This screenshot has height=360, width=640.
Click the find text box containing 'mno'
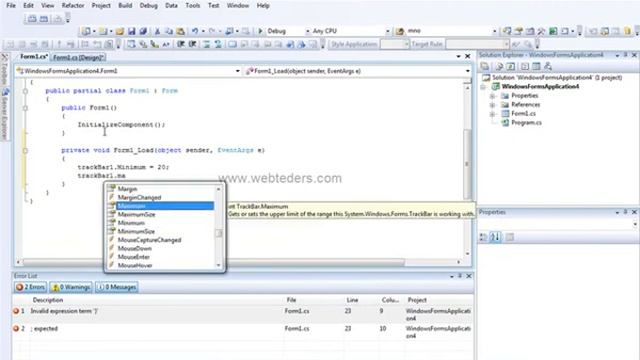pyautogui.click(x=451, y=31)
